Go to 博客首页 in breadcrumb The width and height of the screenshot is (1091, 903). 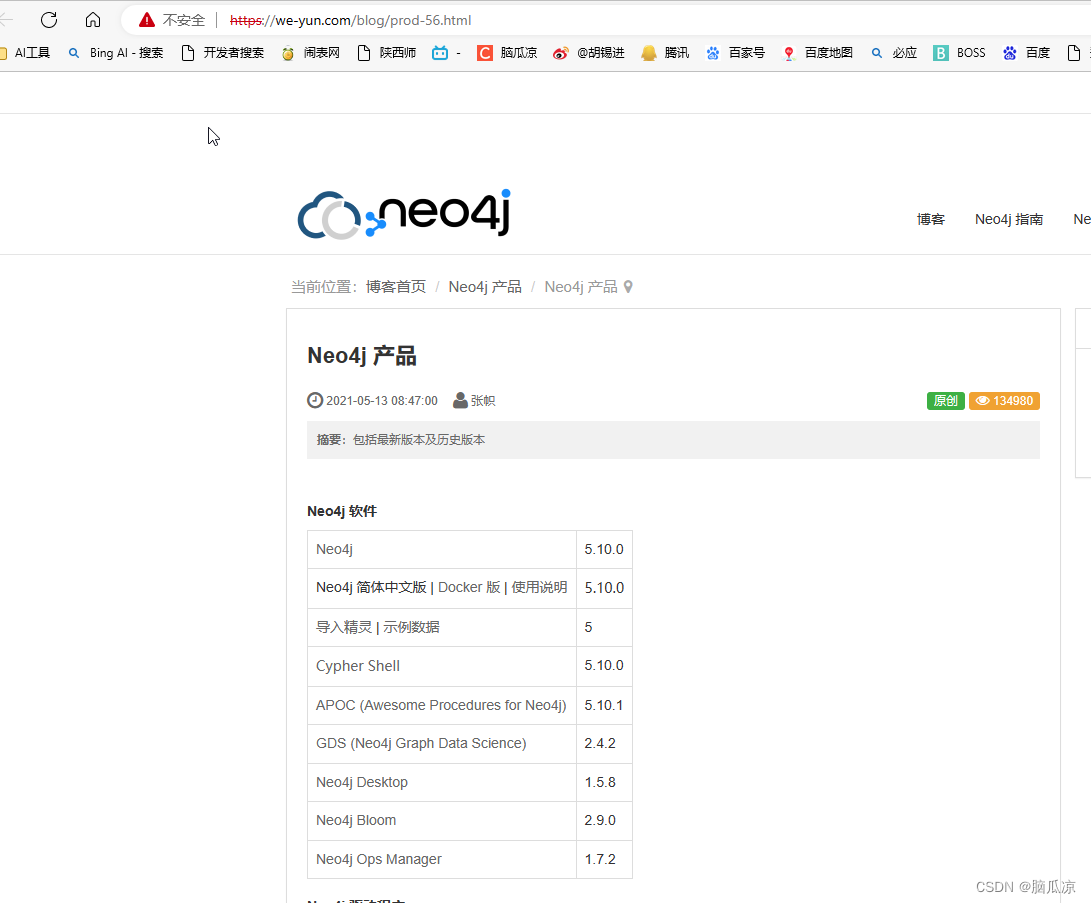(396, 287)
